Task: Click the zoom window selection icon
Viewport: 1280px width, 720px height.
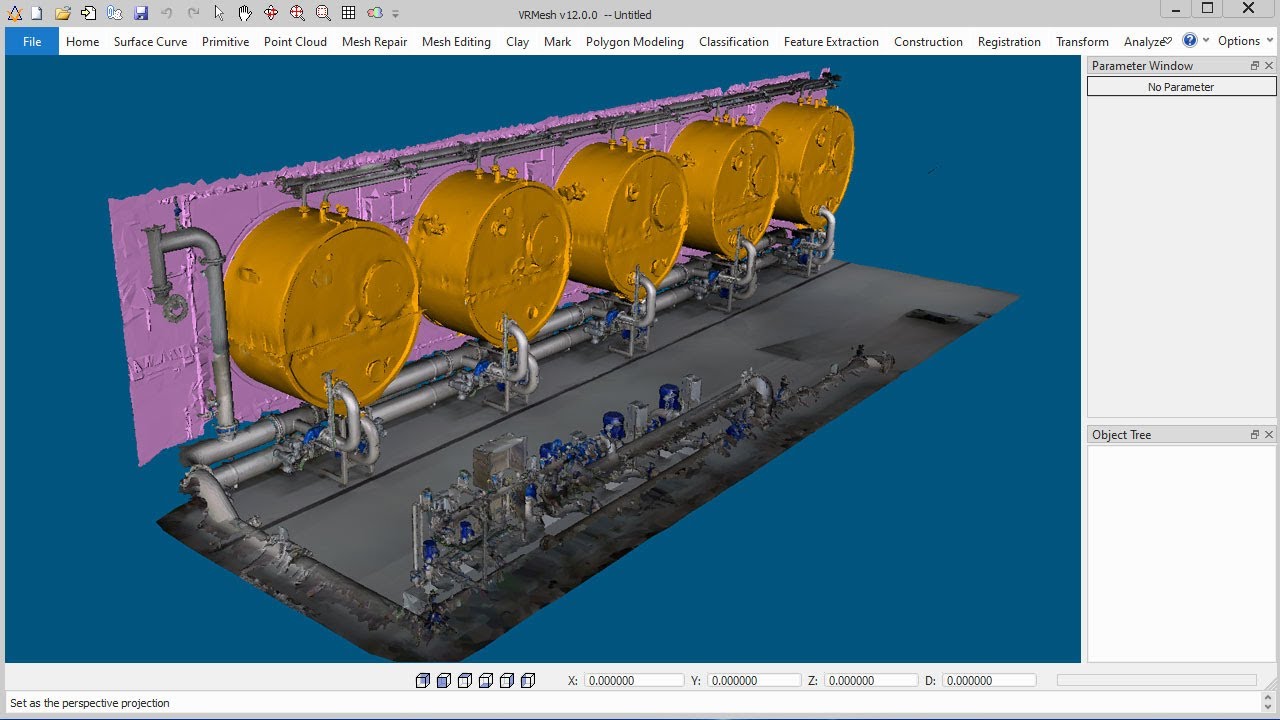Action: (323, 13)
